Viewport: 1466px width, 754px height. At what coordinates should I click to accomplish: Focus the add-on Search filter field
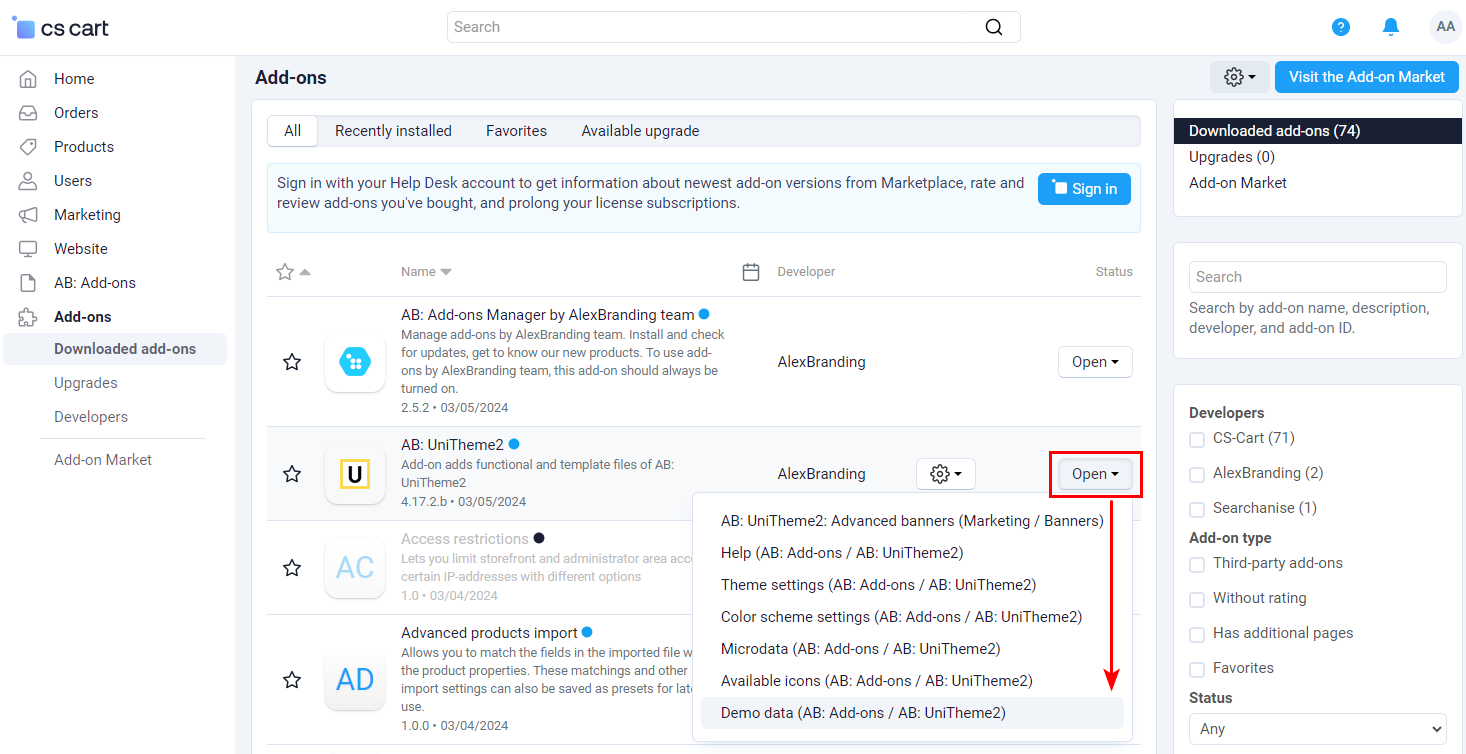(1318, 277)
